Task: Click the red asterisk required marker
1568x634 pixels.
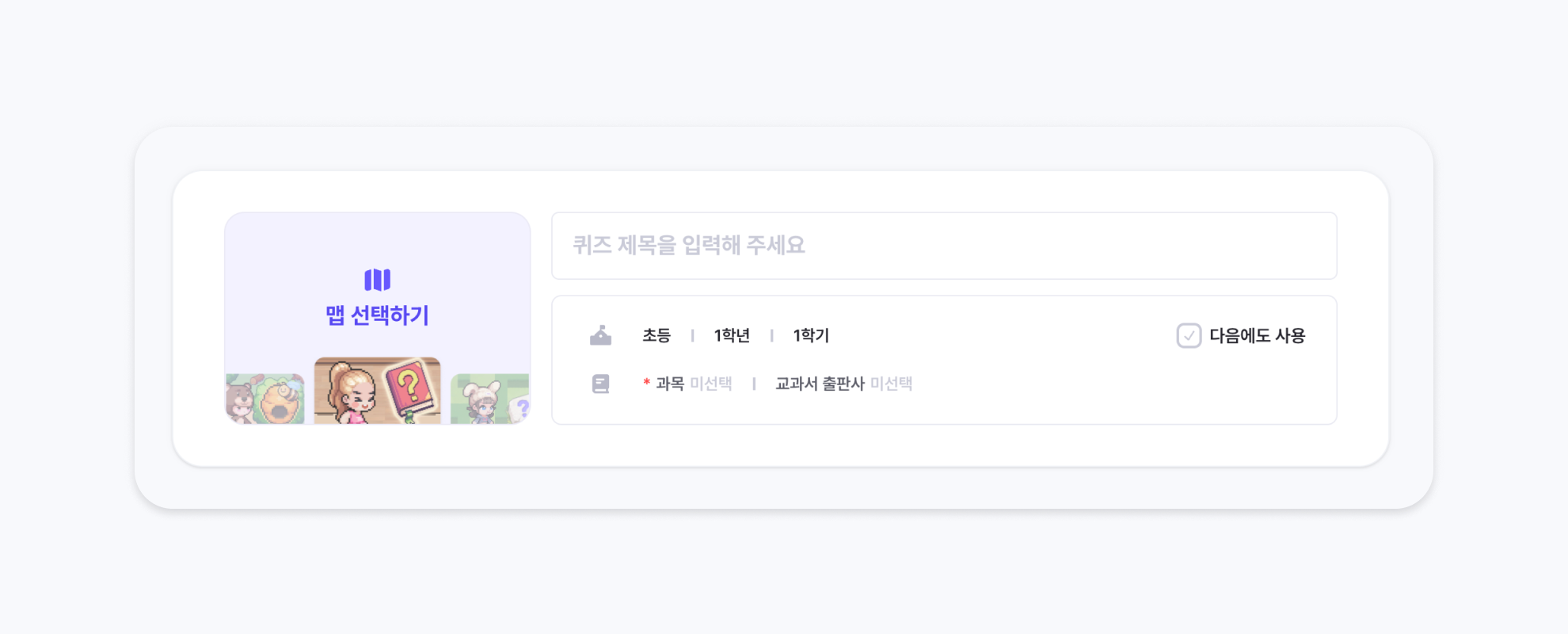Action: click(x=647, y=383)
